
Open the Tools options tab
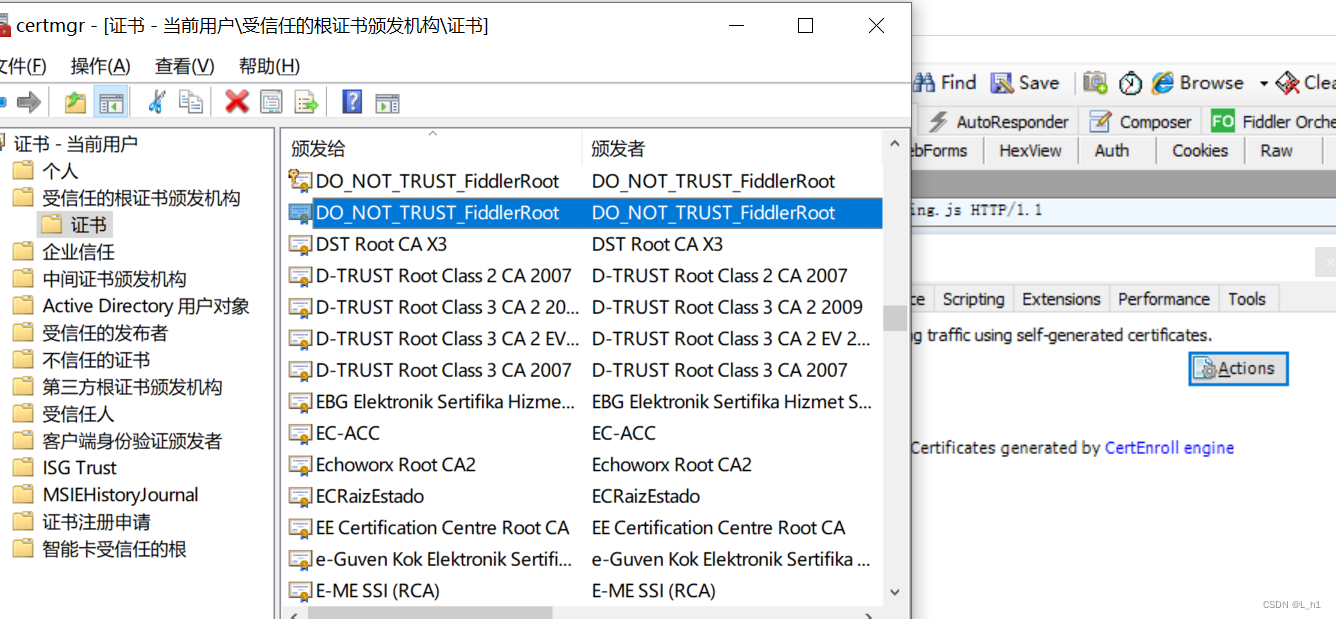[x=1247, y=299]
